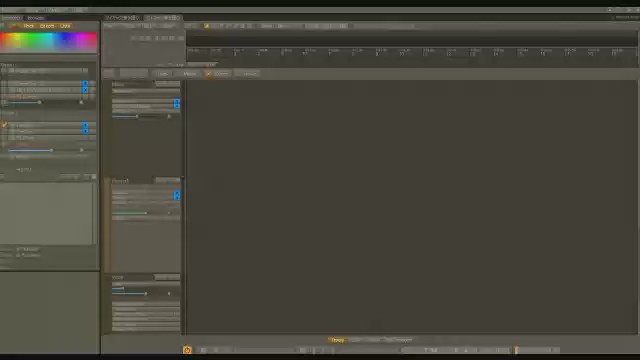
Task: Click the yellow highlighted icon in top toolbar
Action: point(207,26)
